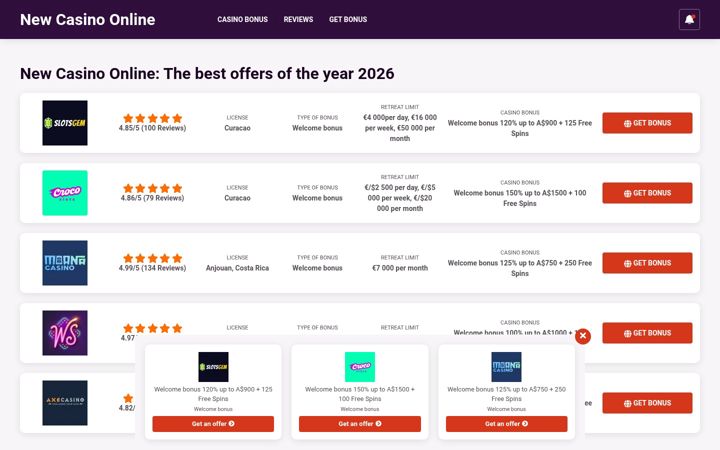Click Croco logo in the popup card
This screenshot has height=450, width=720.
(360, 367)
